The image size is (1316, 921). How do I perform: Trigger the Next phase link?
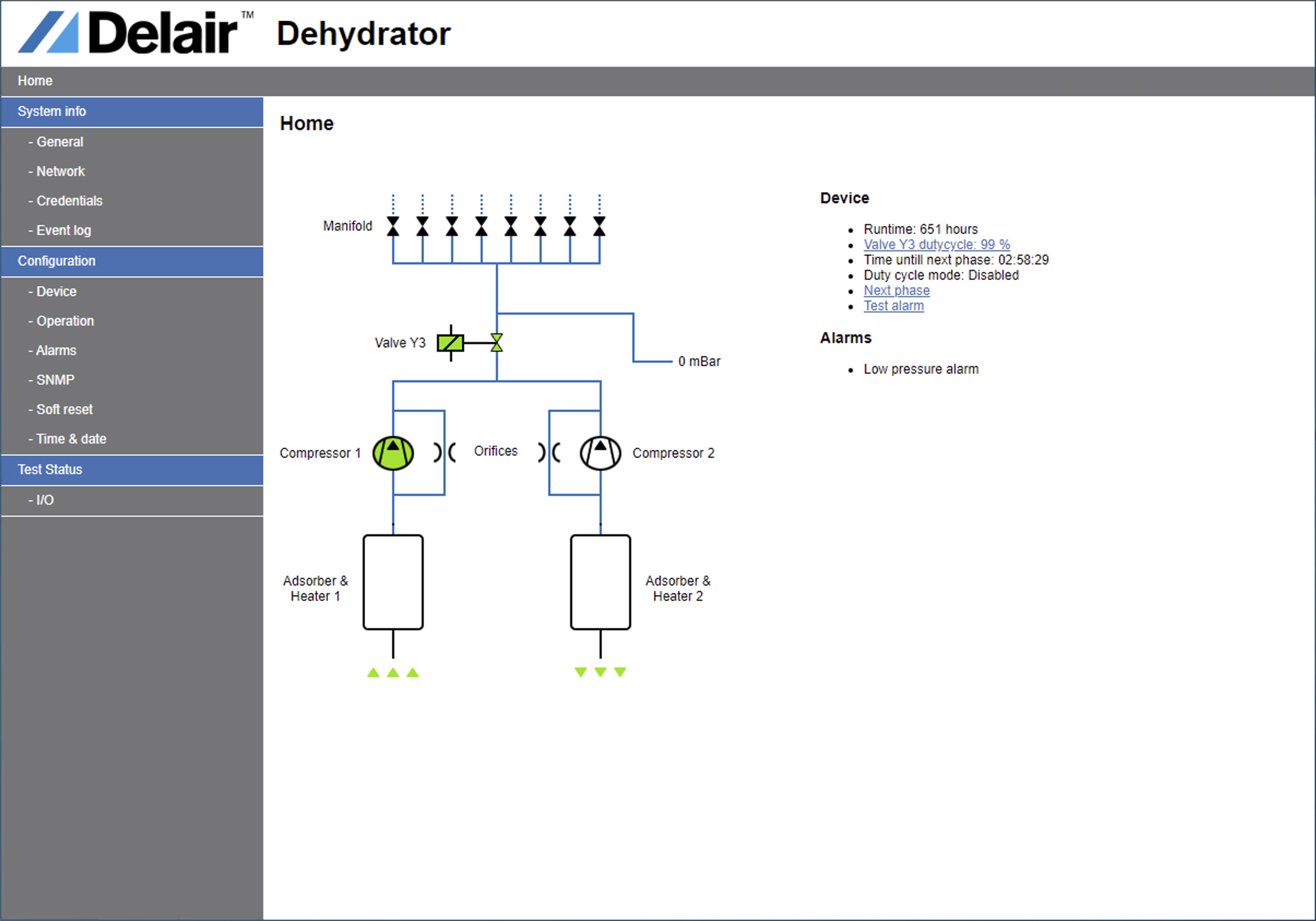[x=897, y=290]
